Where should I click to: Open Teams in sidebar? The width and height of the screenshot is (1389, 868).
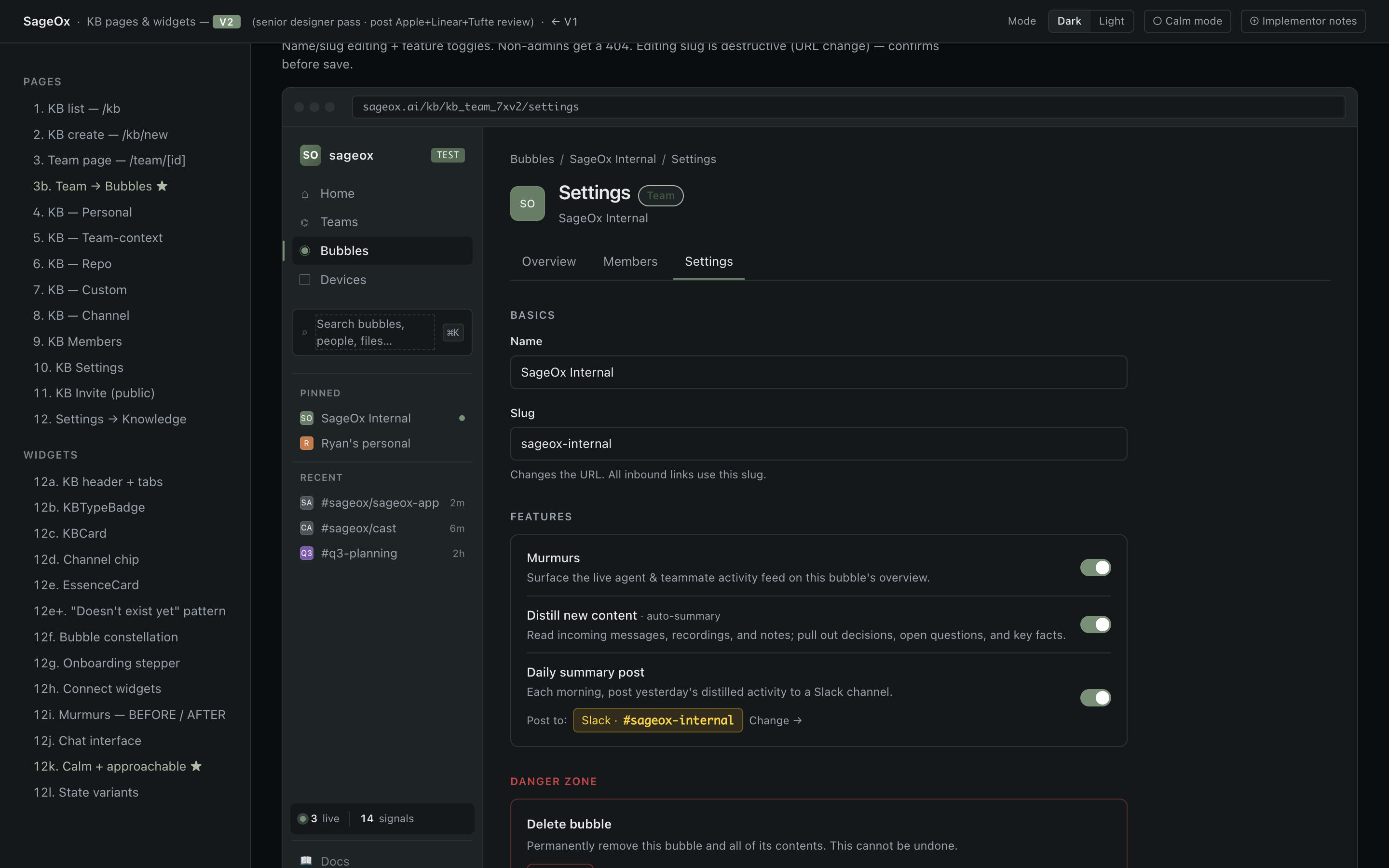[x=382, y=222]
